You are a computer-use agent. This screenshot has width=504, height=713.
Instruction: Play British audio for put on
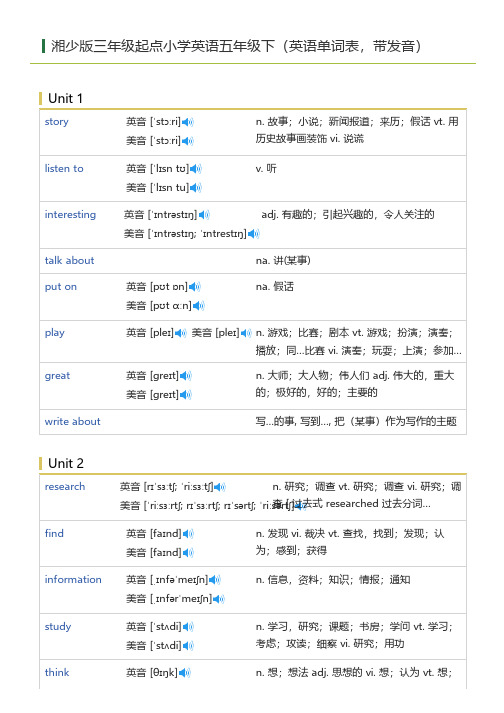tap(195, 287)
